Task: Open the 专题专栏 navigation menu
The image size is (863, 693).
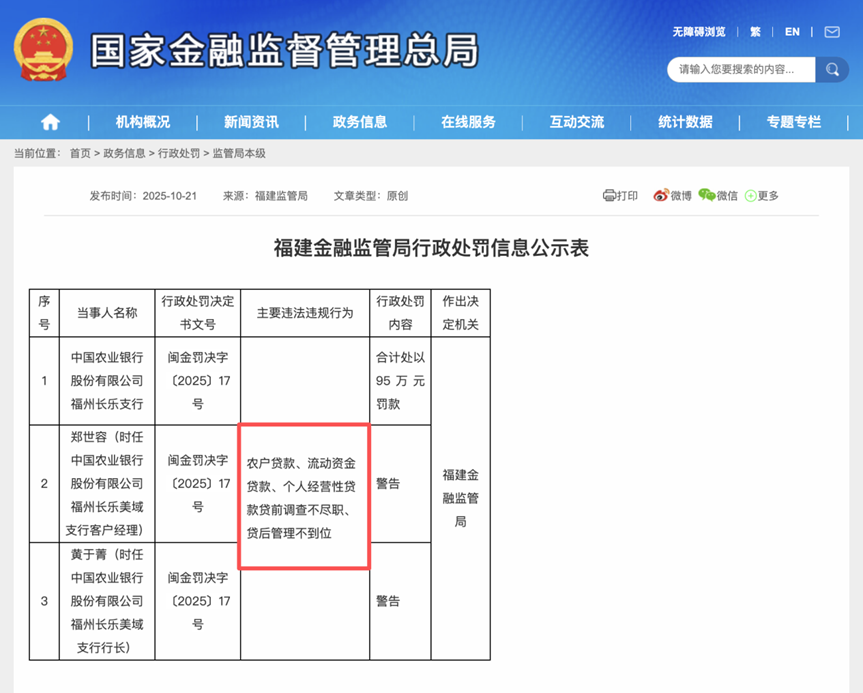Action: pos(792,121)
